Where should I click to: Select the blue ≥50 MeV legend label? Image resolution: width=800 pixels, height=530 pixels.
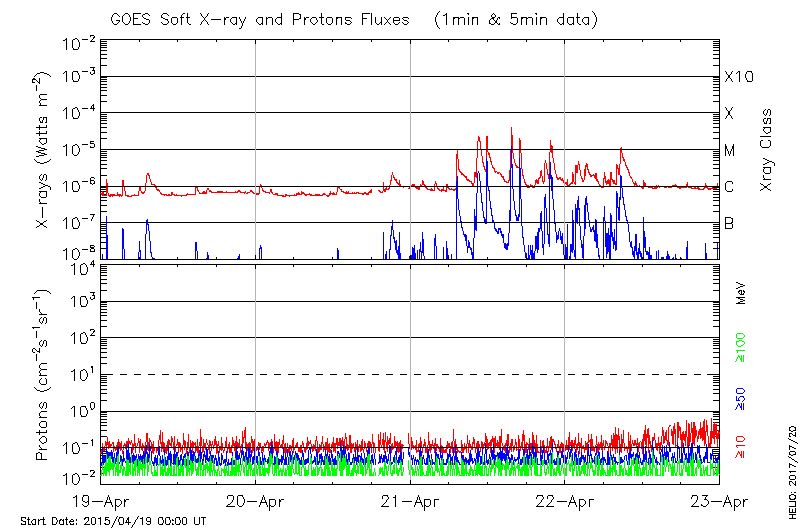(741, 397)
